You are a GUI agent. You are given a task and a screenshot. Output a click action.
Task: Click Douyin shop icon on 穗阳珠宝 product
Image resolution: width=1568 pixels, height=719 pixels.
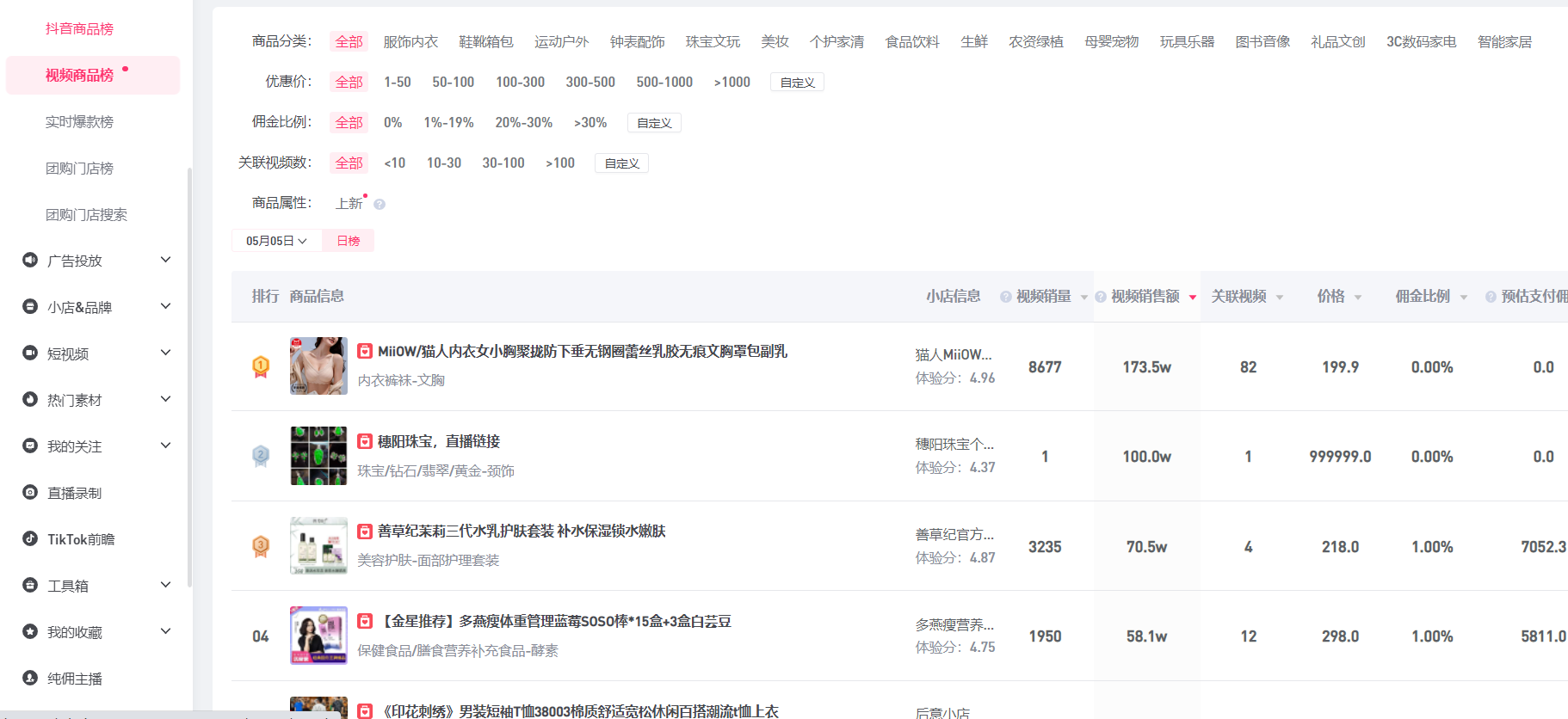pos(365,441)
